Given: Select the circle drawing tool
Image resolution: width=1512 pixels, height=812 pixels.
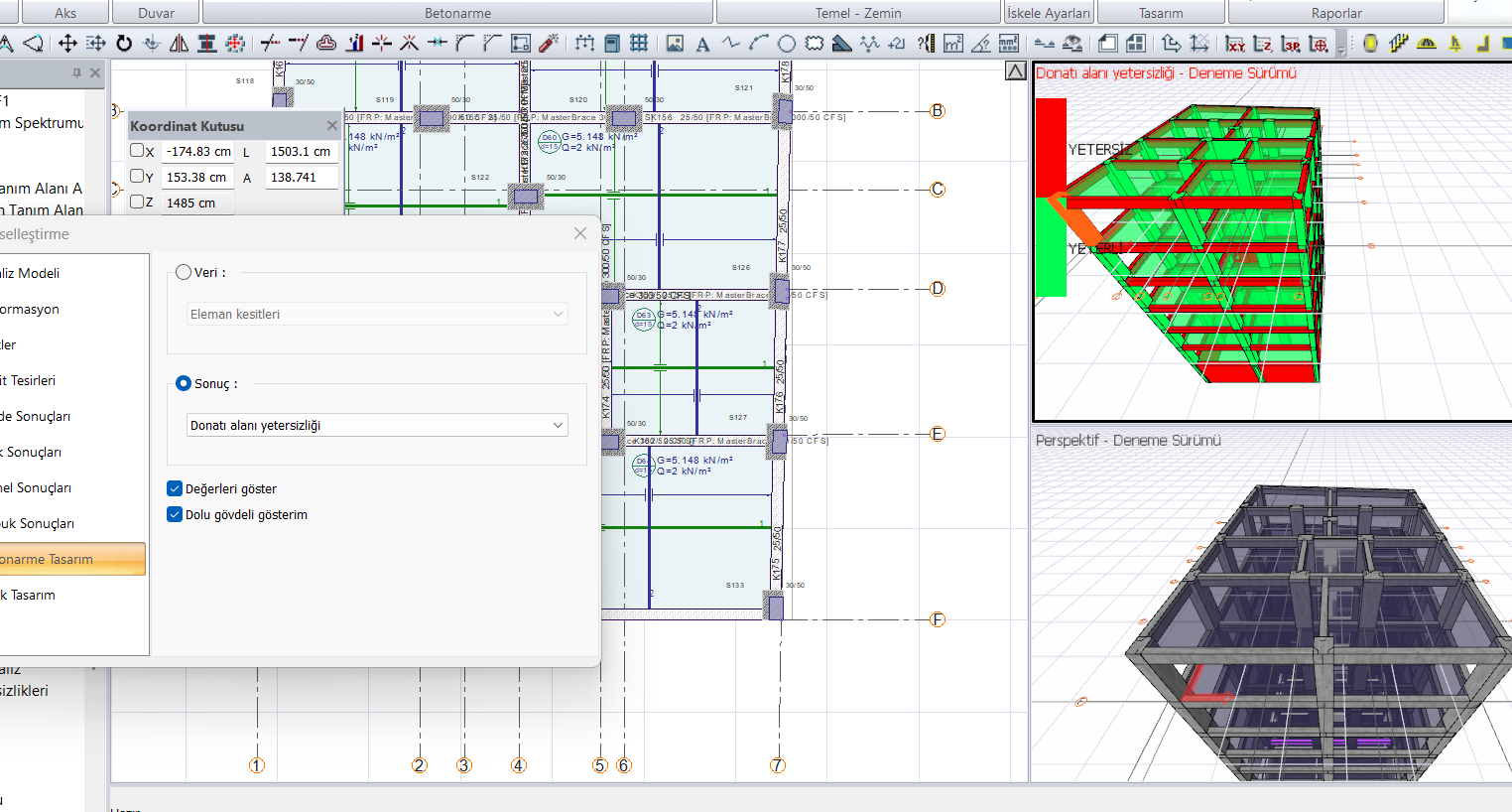Looking at the screenshot, I should [x=787, y=44].
